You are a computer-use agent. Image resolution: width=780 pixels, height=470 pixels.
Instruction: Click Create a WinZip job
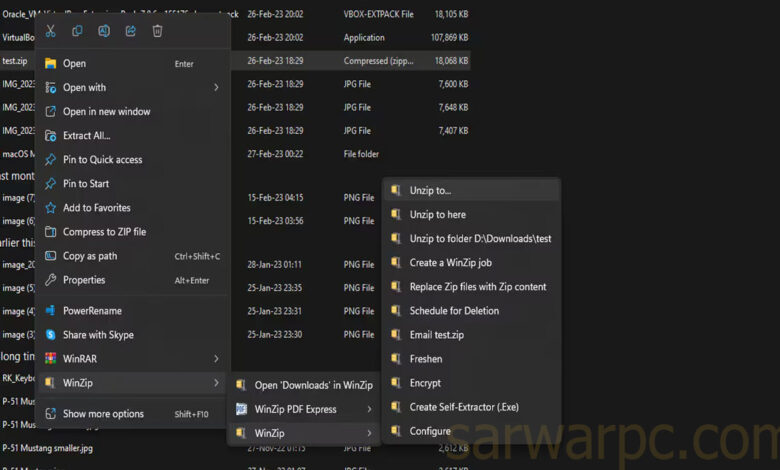point(472,263)
